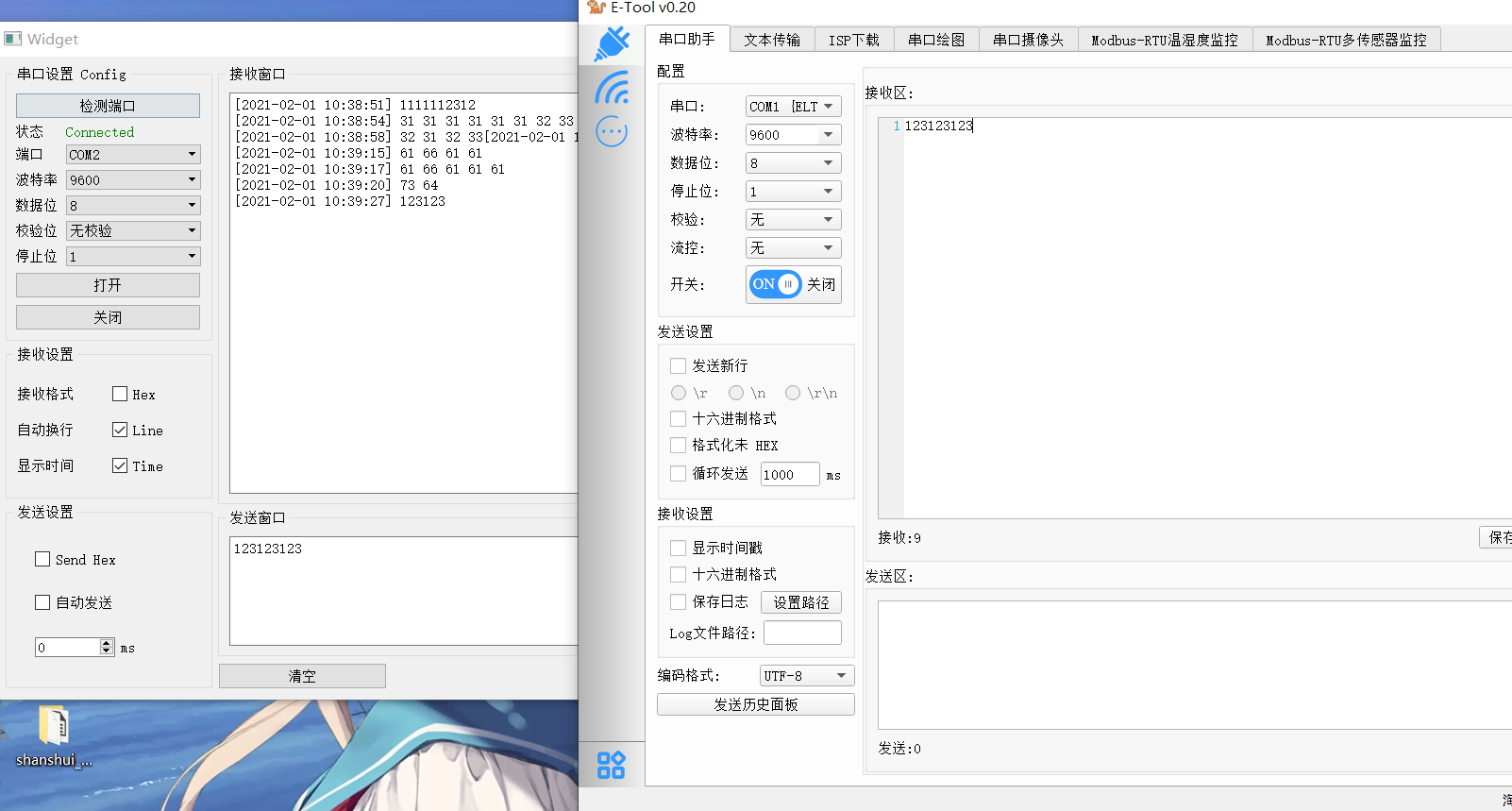Click the 循环发送 1000 ms input field
Screen dimensions: 1512x811
(x=790, y=474)
